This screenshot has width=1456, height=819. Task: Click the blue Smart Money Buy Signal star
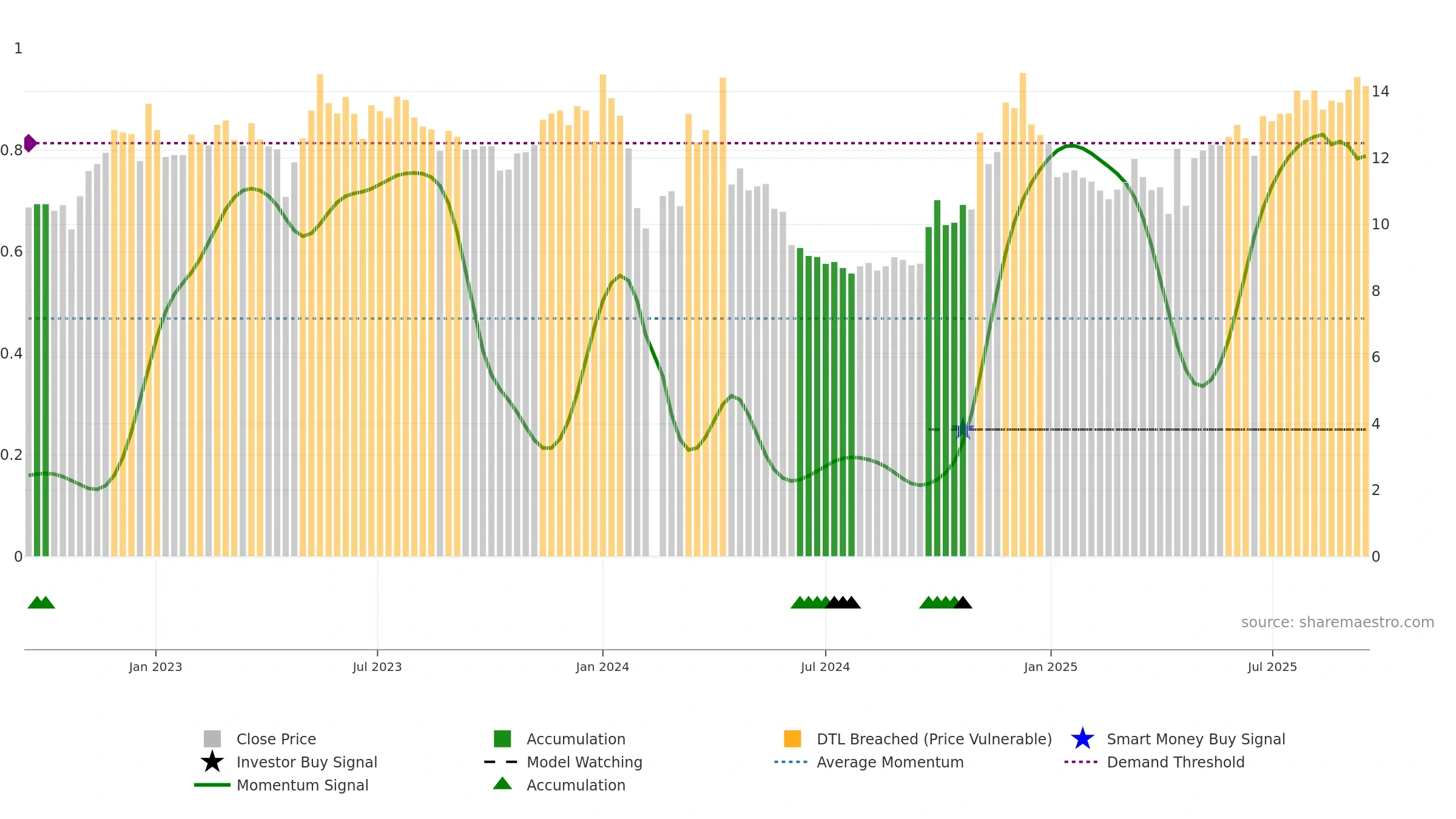pyautogui.click(x=1083, y=738)
